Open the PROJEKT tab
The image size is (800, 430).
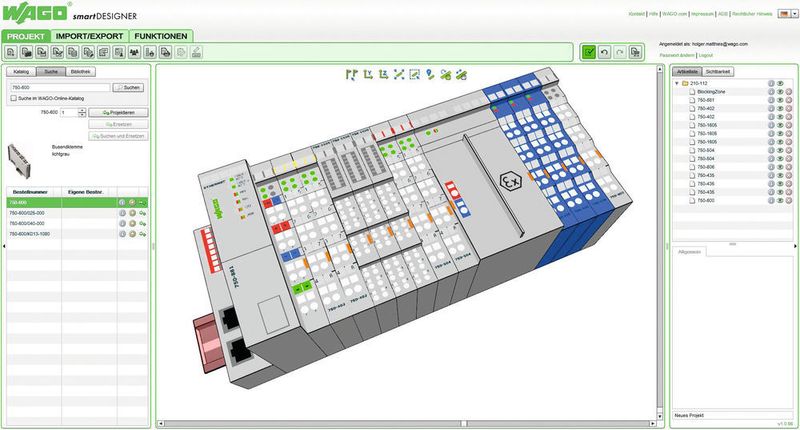pos(26,36)
